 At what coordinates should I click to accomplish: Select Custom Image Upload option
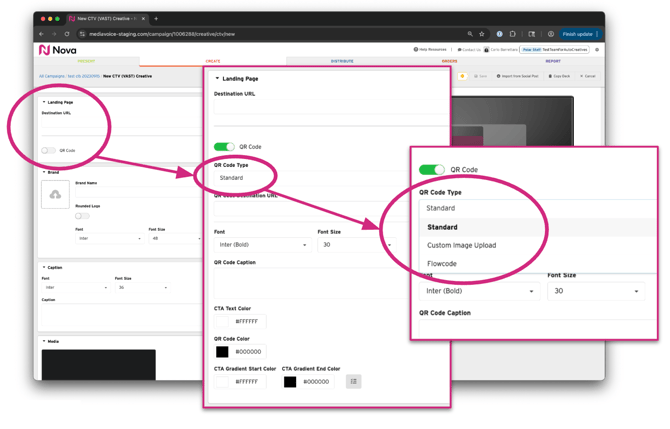tap(461, 245)
